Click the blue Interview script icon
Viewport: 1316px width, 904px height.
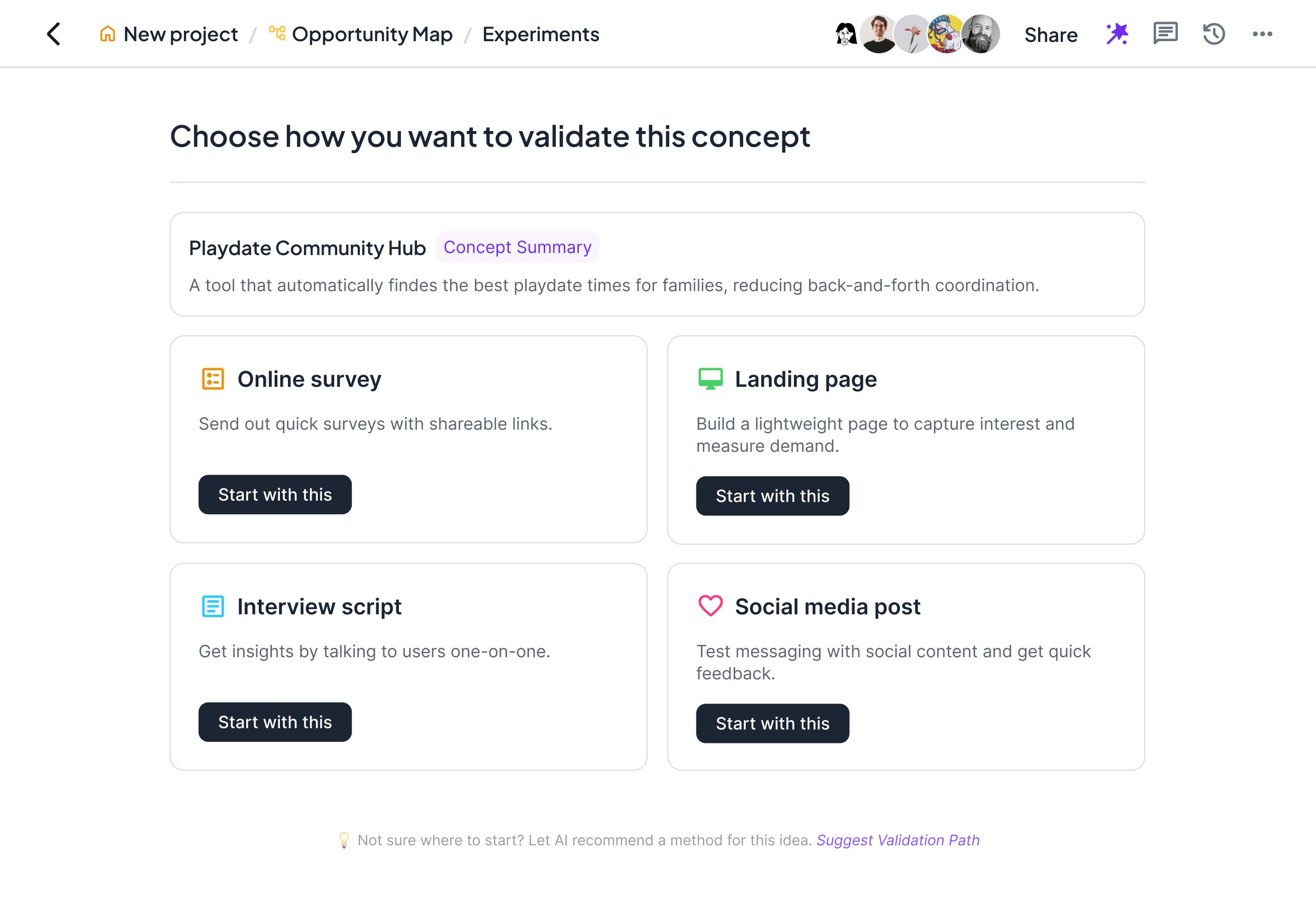[213, 607]
